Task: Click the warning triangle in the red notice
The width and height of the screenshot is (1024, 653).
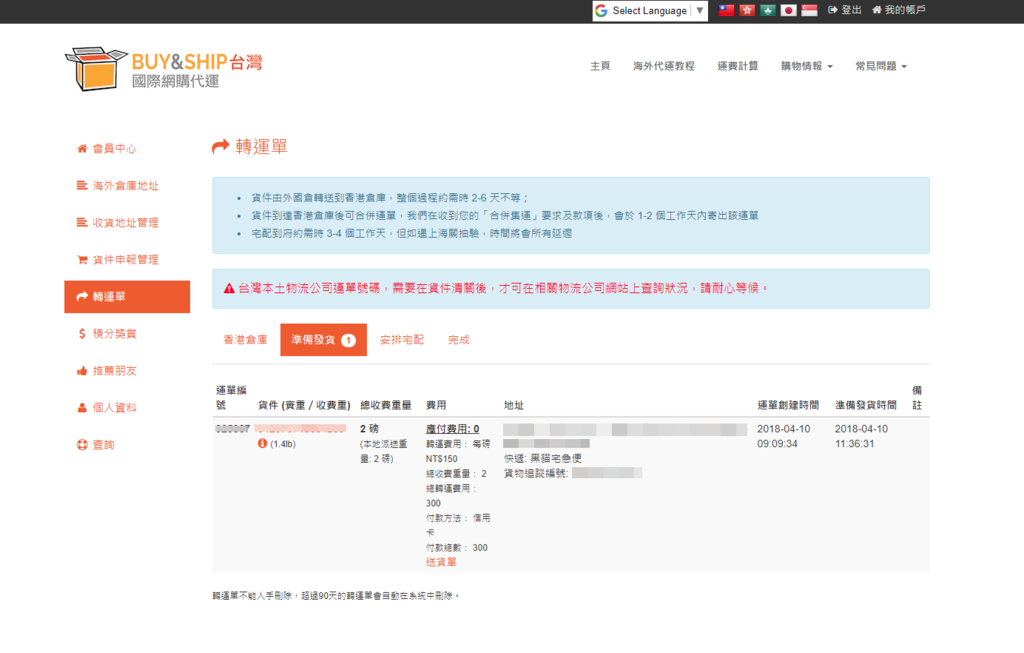Action: 229,288
